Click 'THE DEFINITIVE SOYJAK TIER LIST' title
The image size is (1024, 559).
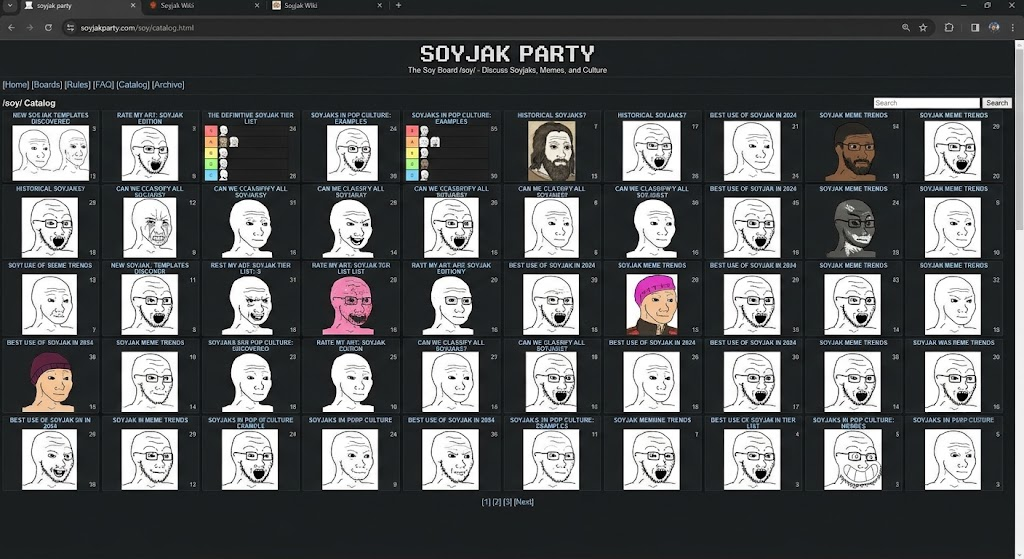pos(251,118)
